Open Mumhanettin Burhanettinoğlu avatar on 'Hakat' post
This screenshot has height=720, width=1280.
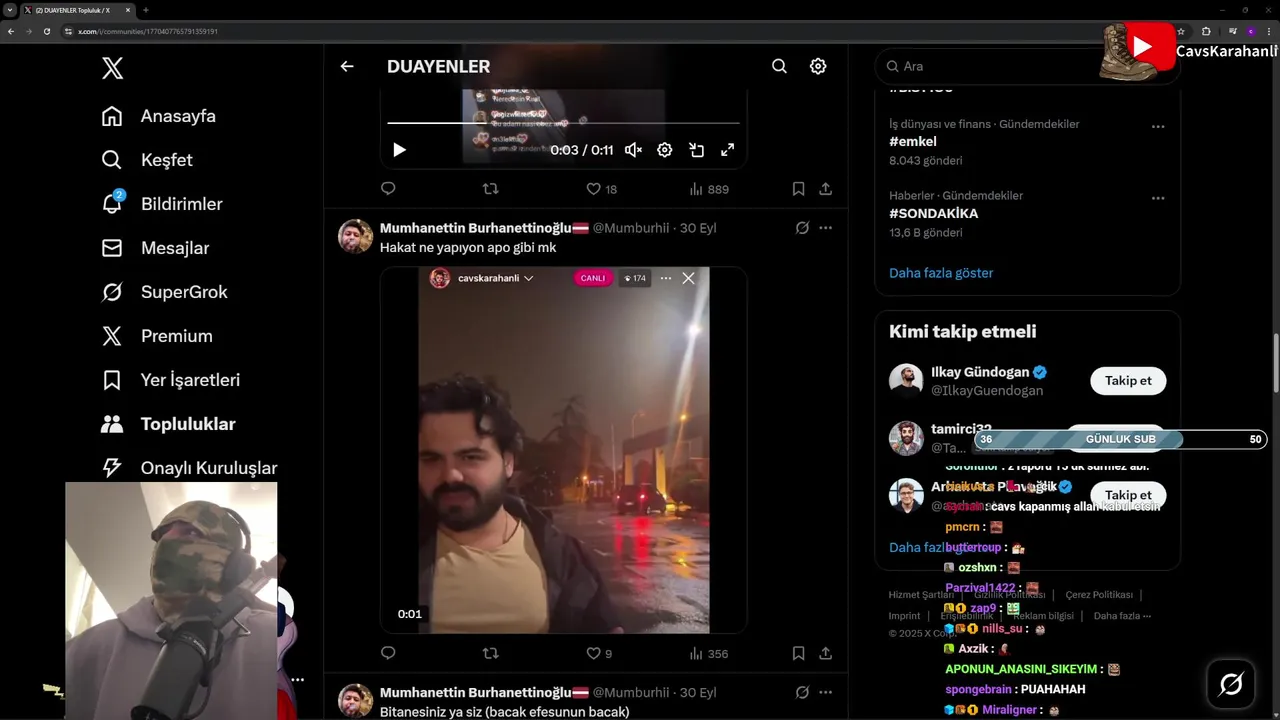pyautogui.click(x=355, y=237)
